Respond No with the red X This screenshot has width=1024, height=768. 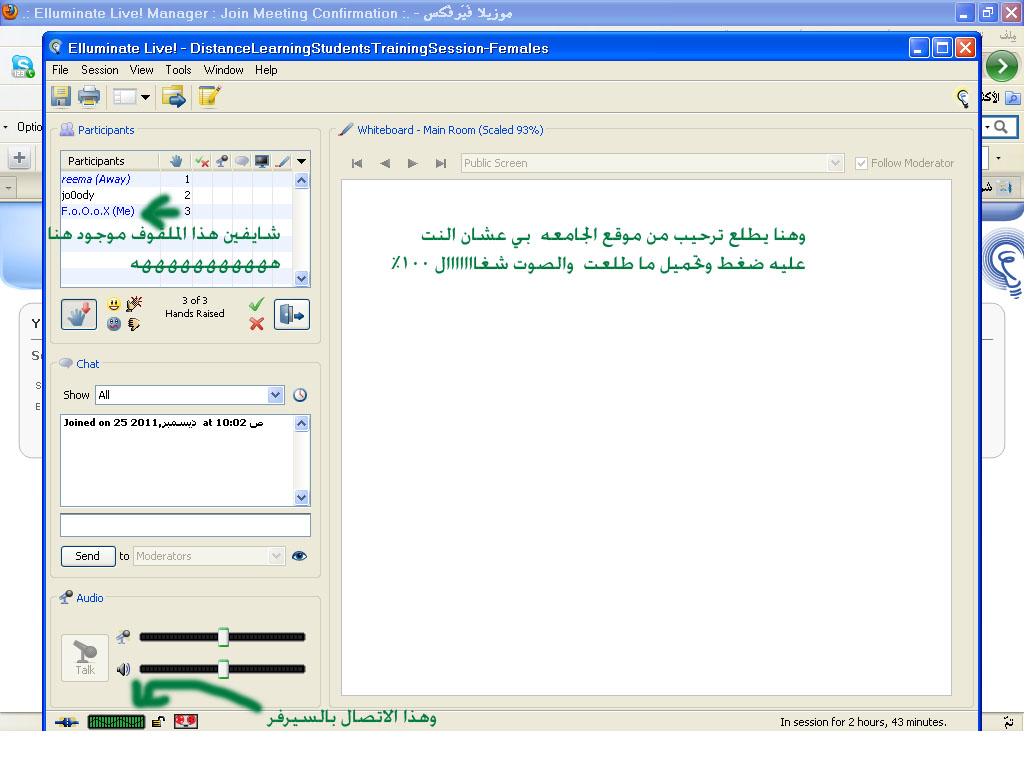256,324
